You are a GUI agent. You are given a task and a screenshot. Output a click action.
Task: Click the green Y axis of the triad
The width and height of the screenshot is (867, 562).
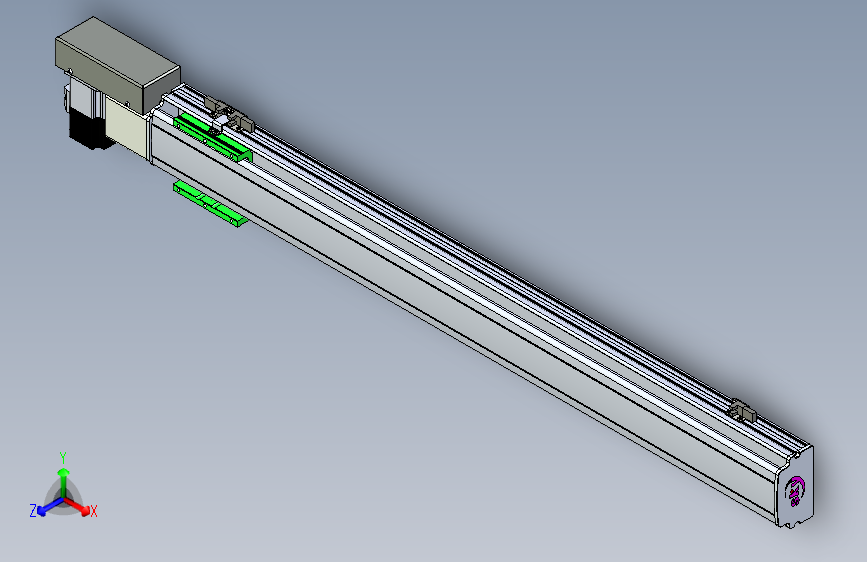point(64,482)
